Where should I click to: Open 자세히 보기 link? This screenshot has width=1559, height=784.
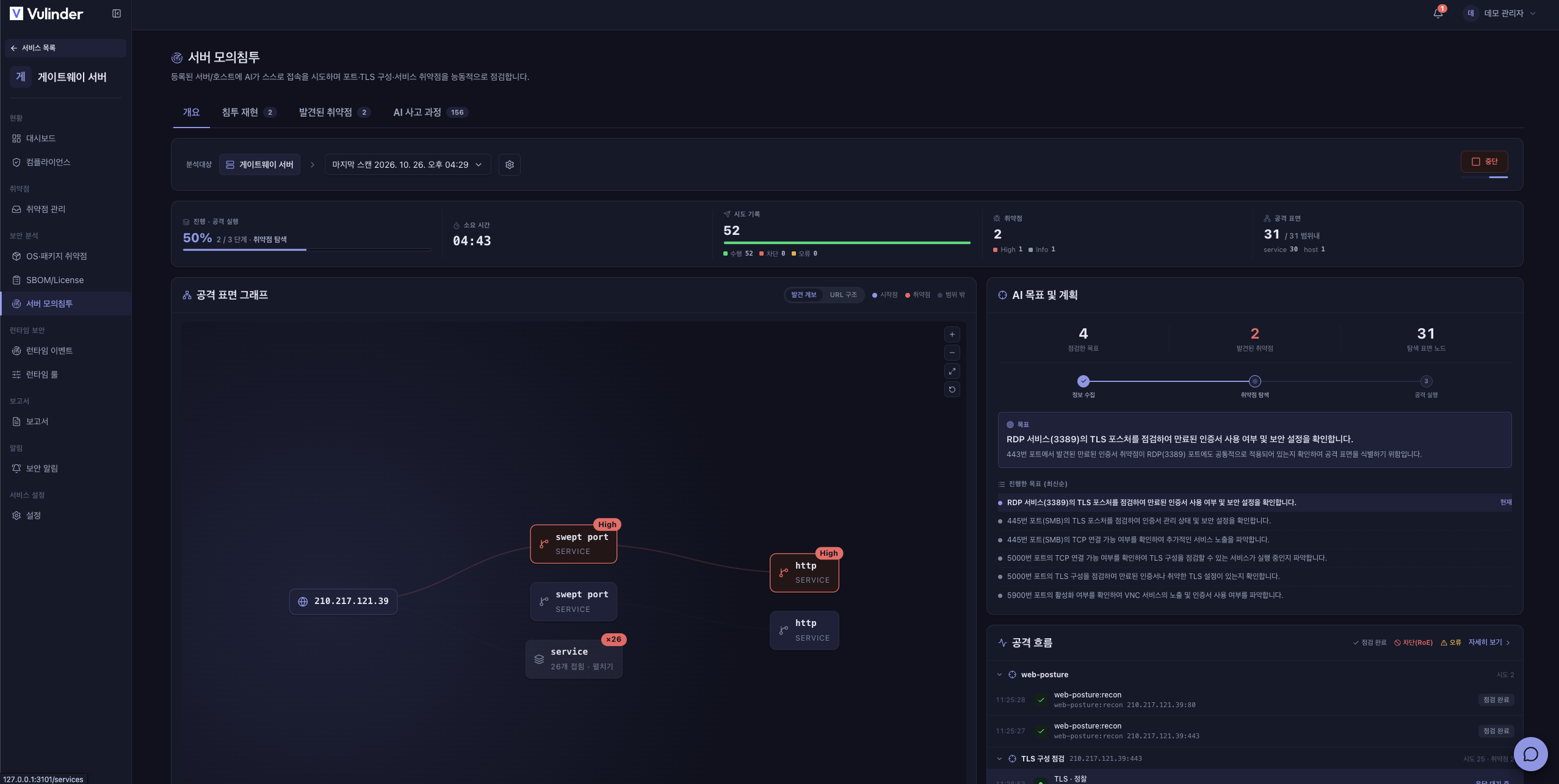(x=1489, y=642)
